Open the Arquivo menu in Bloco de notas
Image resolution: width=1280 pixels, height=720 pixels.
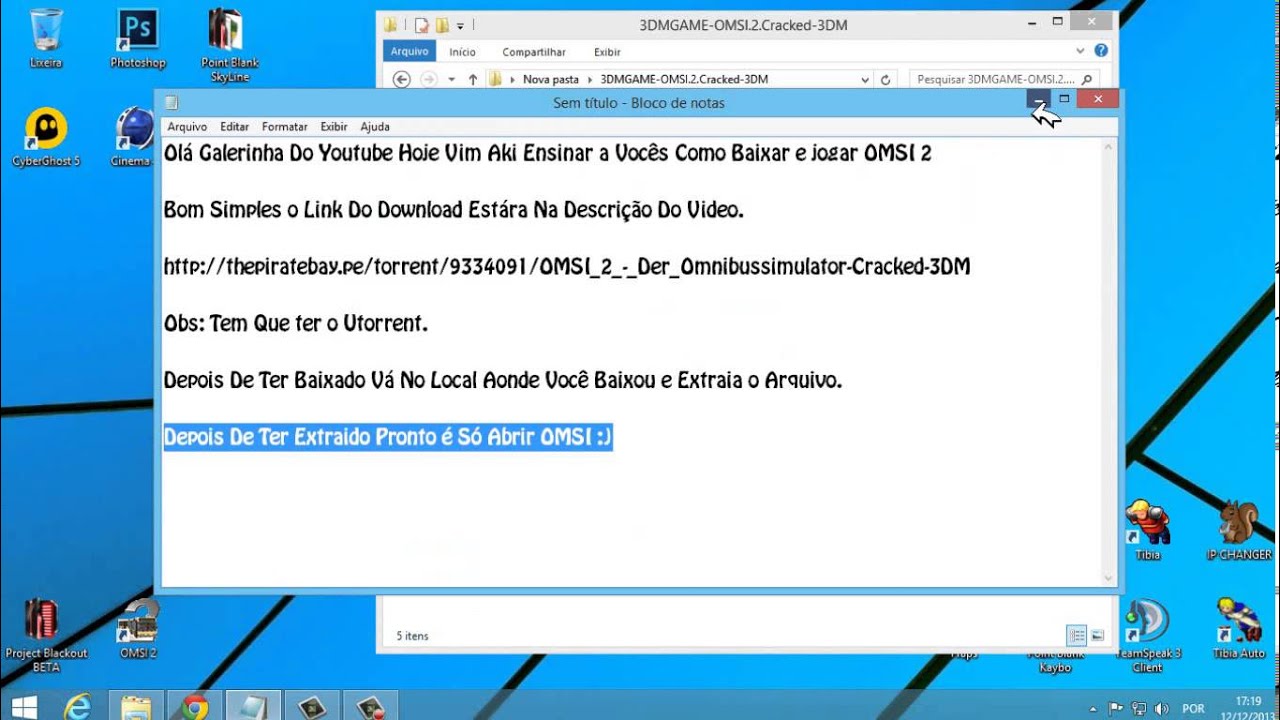[x=187, y=127]
